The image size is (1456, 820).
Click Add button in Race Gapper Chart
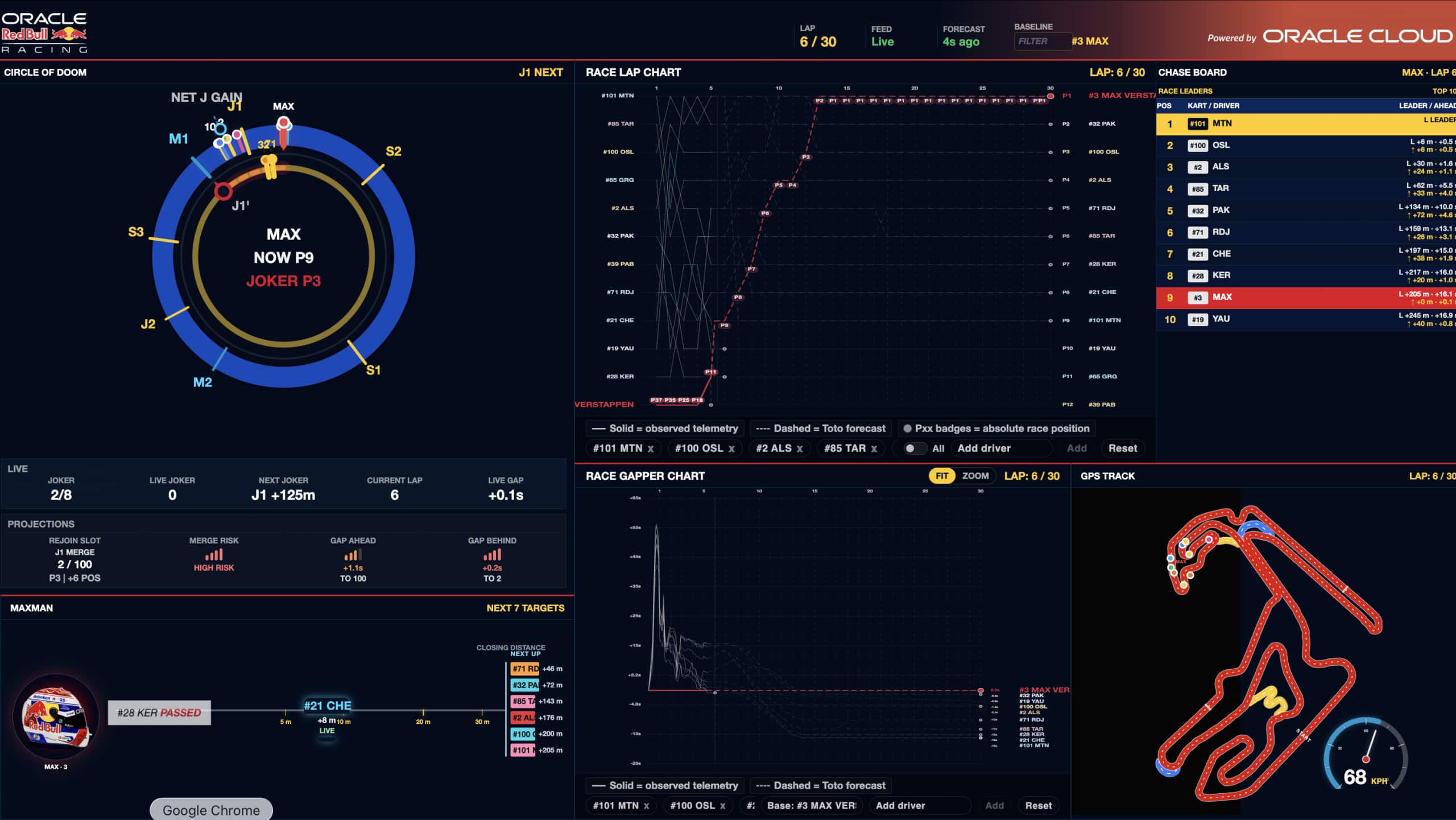click(995, 806)
